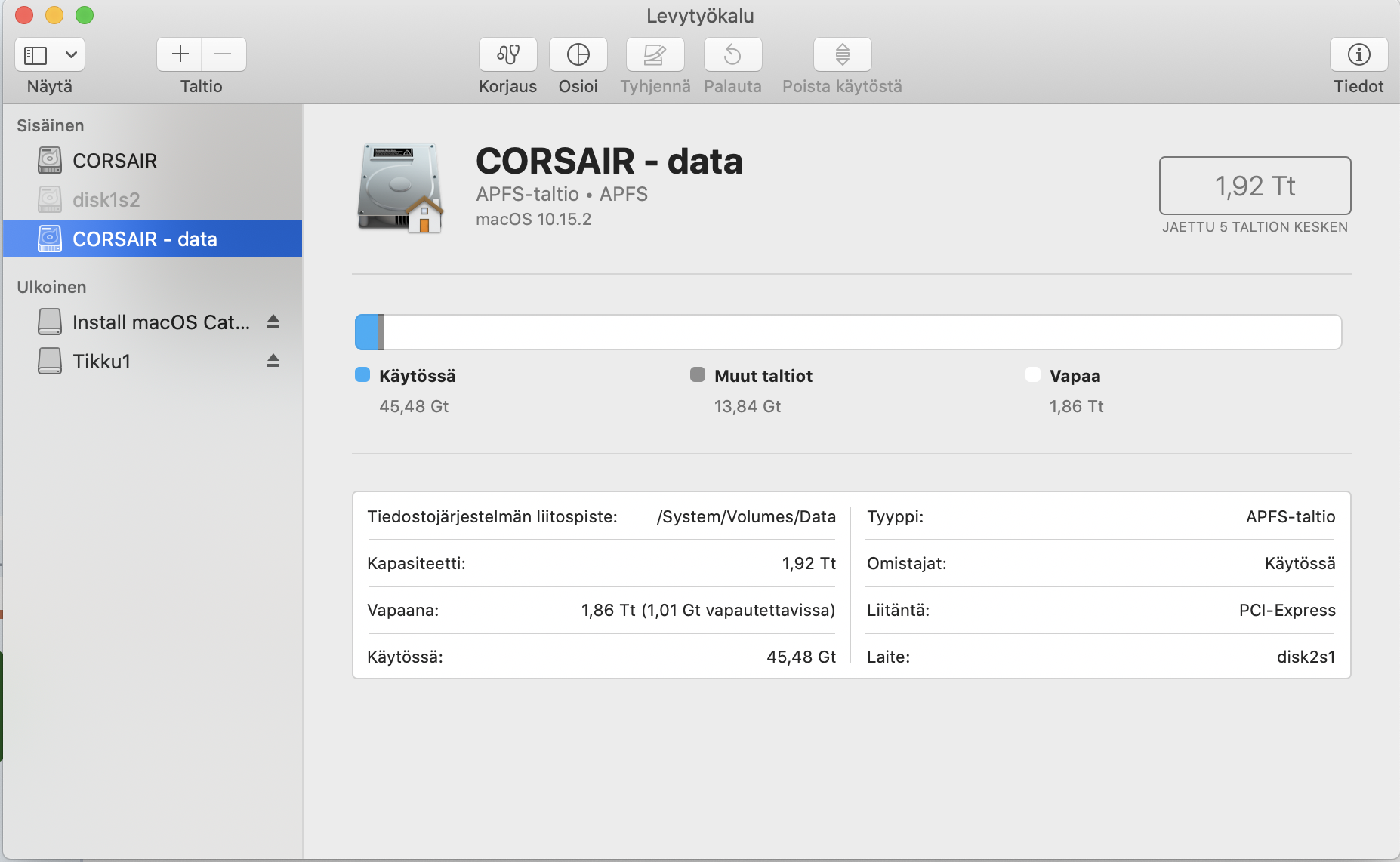Image resolution: width=1400 pixels, height=862 pixels.
Task: Open the Tiedot info button
Action: click(x=1359, y=54)
